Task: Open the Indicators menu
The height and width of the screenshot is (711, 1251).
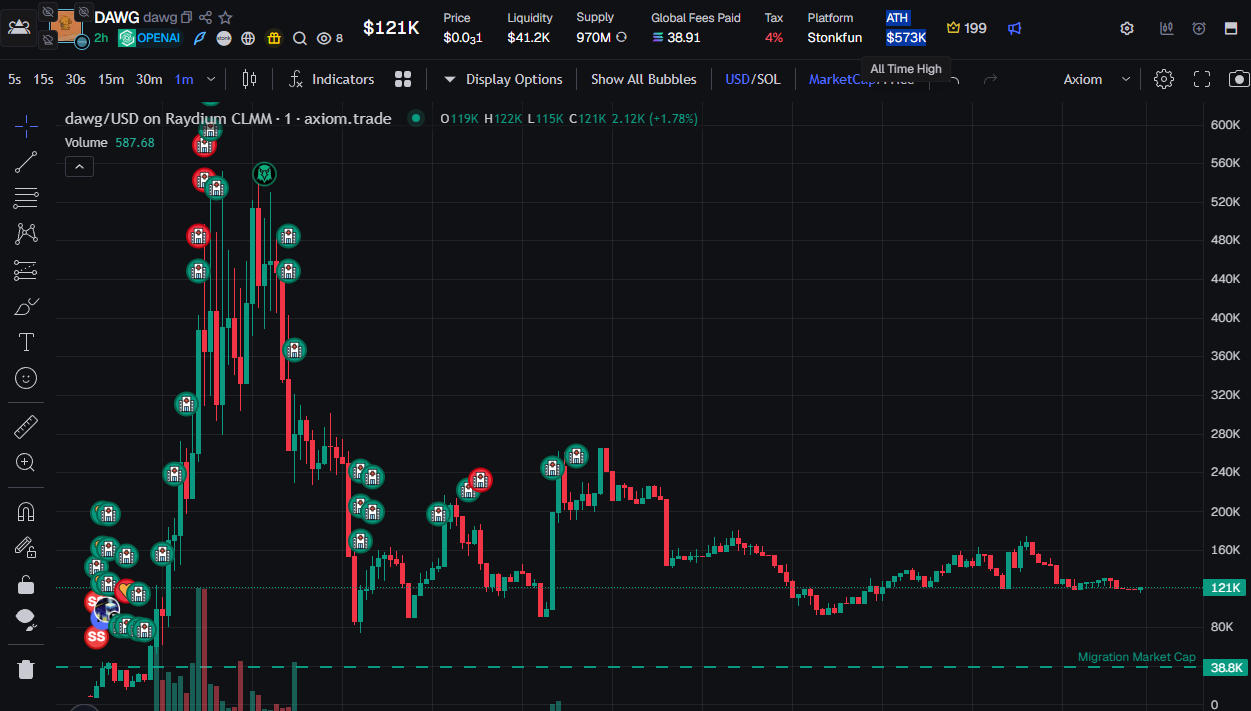Action: pyautogui.click(x=331, y=79)
